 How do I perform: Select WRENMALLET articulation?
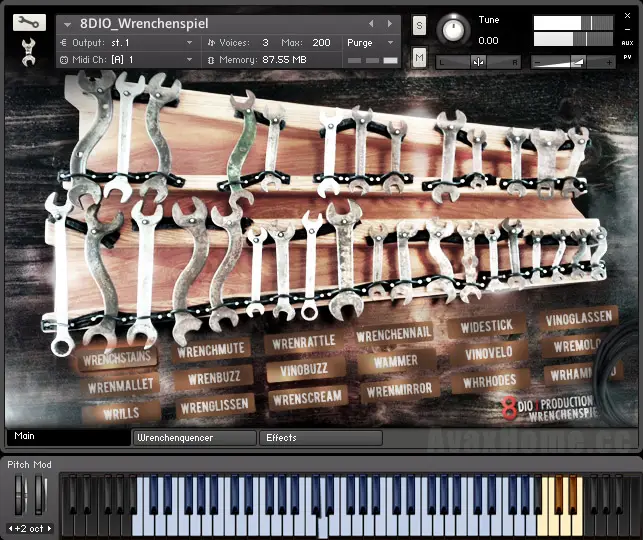(121, 386)
